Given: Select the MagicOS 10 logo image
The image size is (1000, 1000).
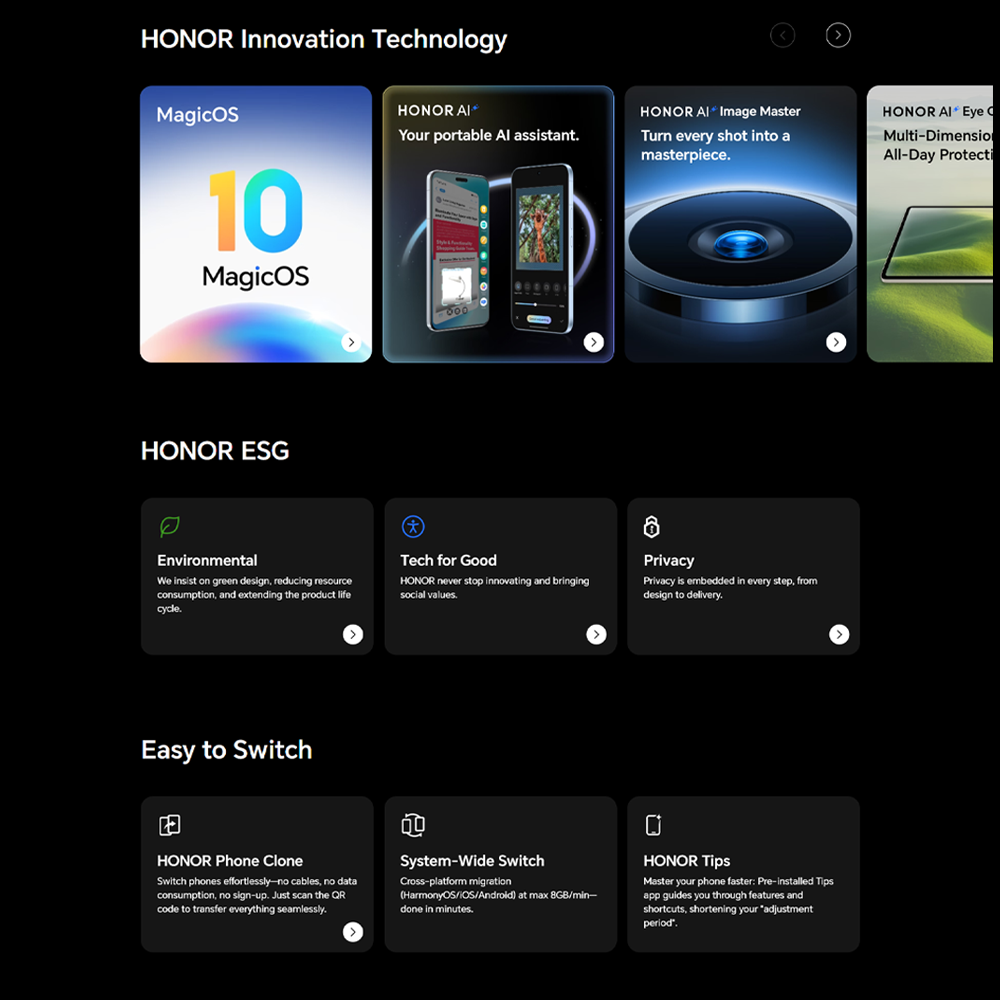Looking at the screenshot, I should 256,228.
